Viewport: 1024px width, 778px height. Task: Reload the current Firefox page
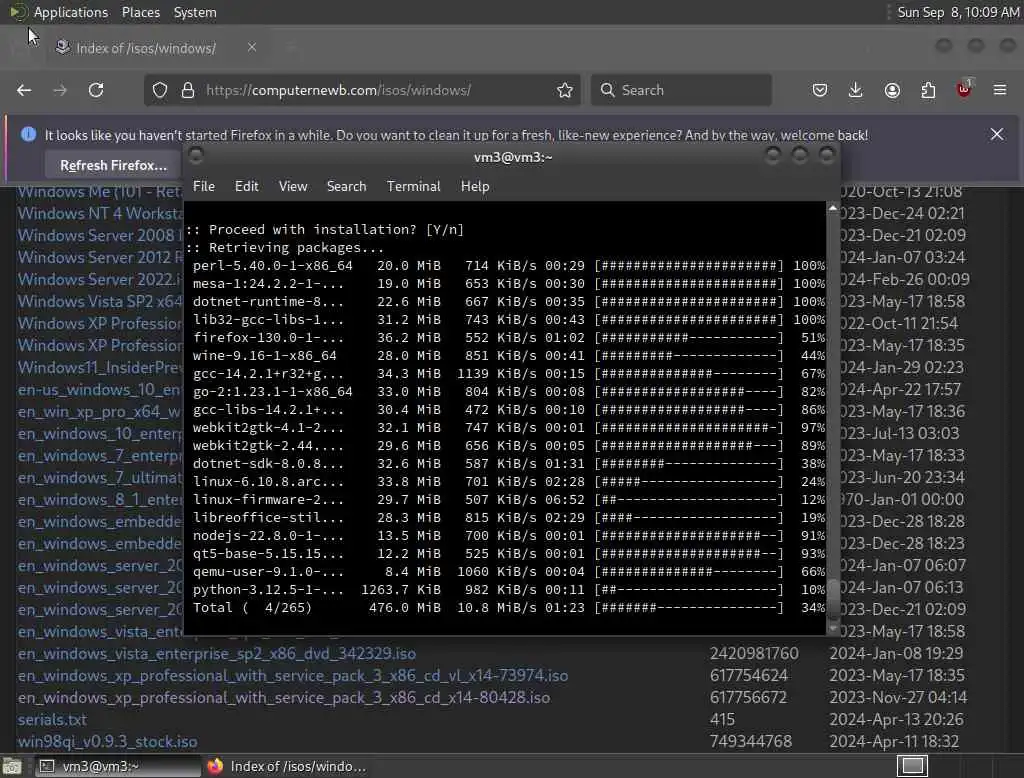96,90
